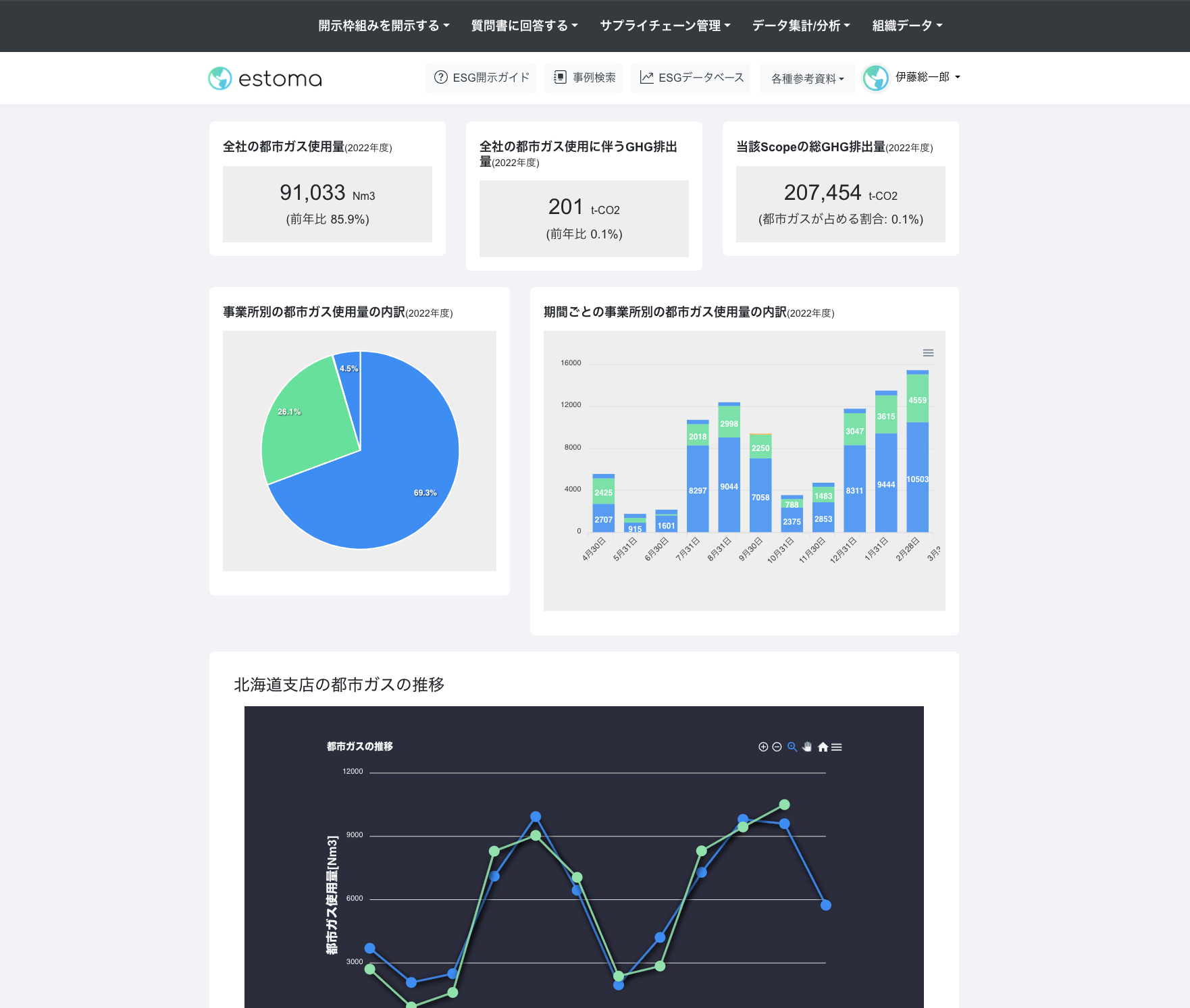Click the 事例検索 button
1190x1008 pixels.
click(x=584, y=78)
